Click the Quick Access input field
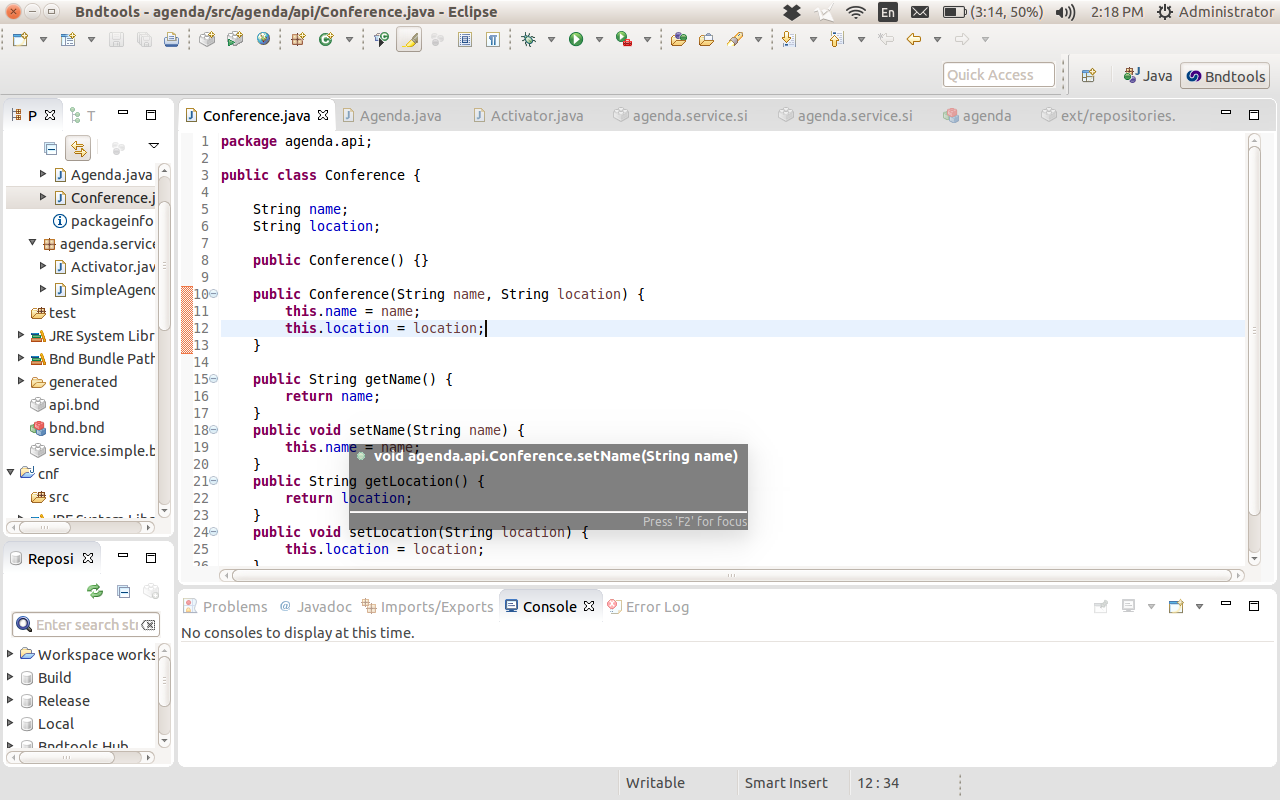 point(999,75)
